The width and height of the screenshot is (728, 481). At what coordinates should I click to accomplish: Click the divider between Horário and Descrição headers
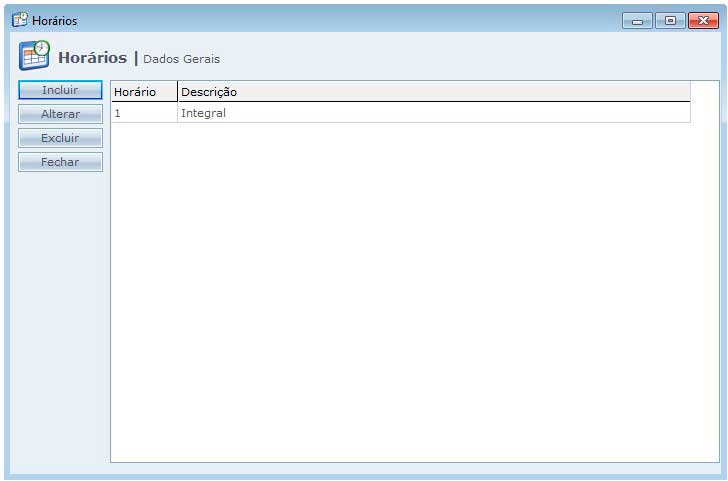[x=177, y=92]
